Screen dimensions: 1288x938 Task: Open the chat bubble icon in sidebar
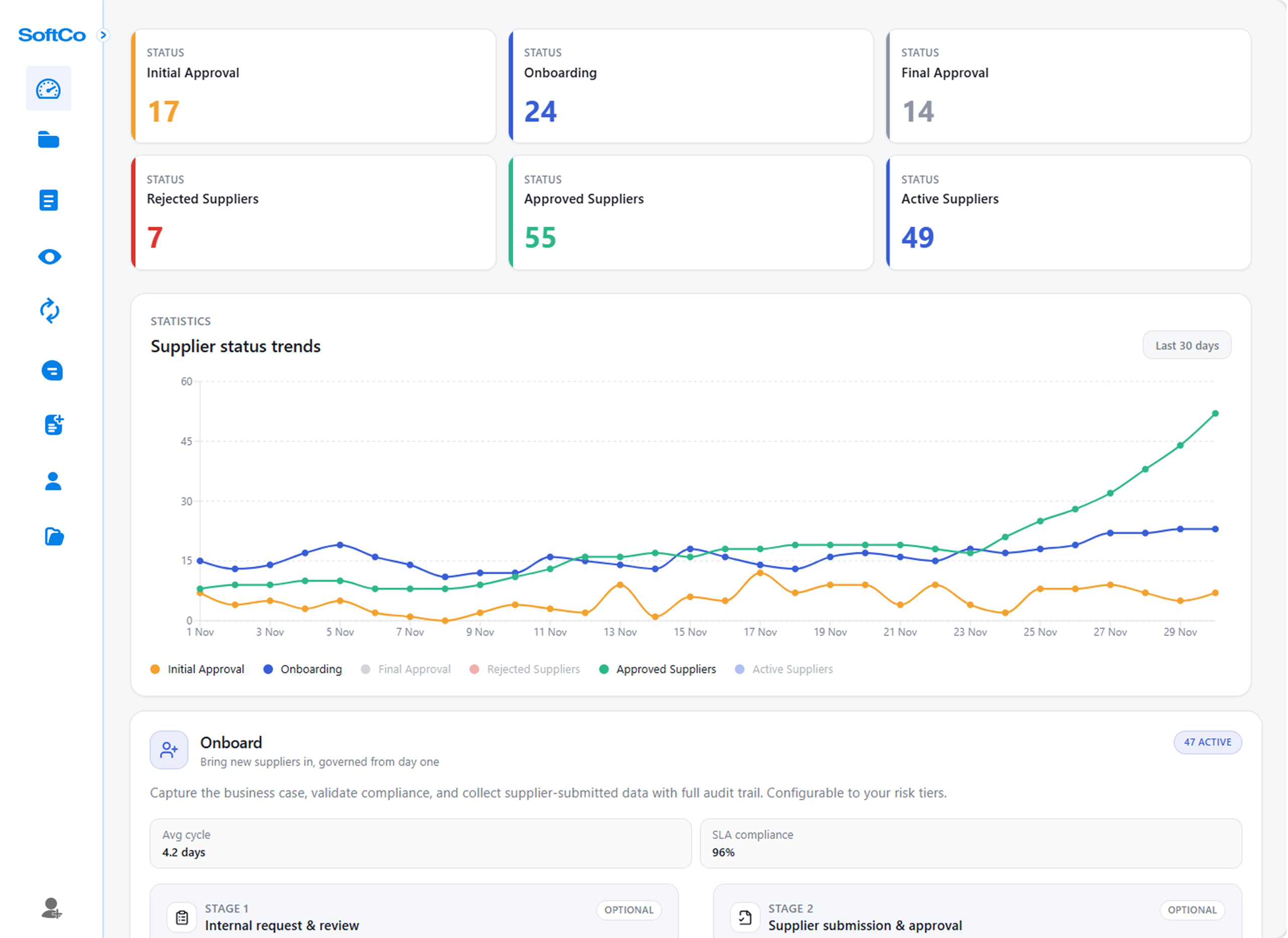(52, 371)
